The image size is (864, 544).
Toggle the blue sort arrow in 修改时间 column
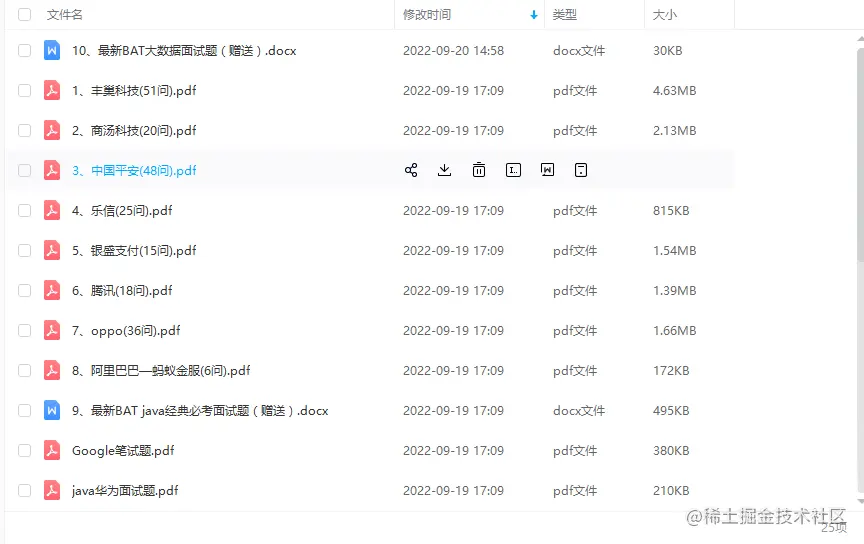coord(533,15)
